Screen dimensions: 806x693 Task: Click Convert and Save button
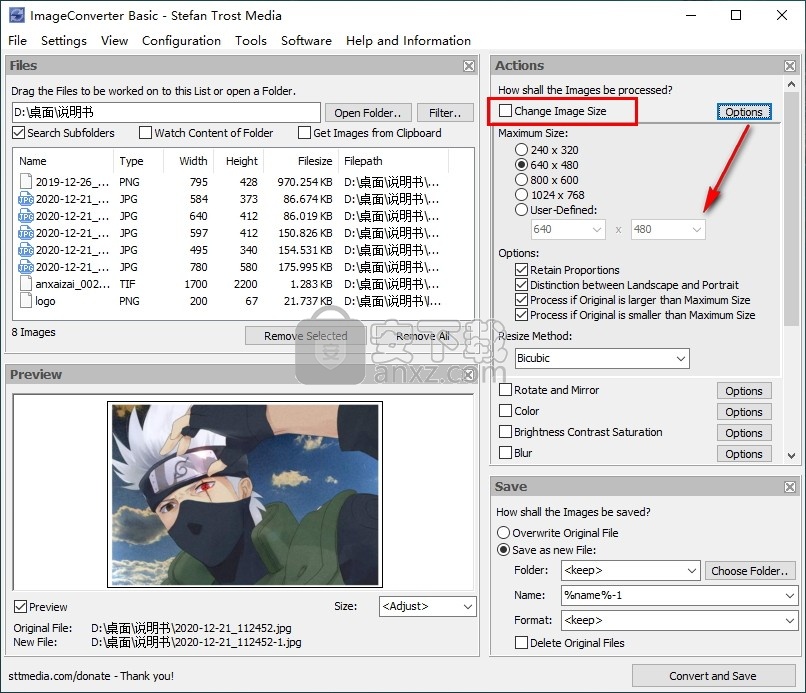(x=713, y=676)
